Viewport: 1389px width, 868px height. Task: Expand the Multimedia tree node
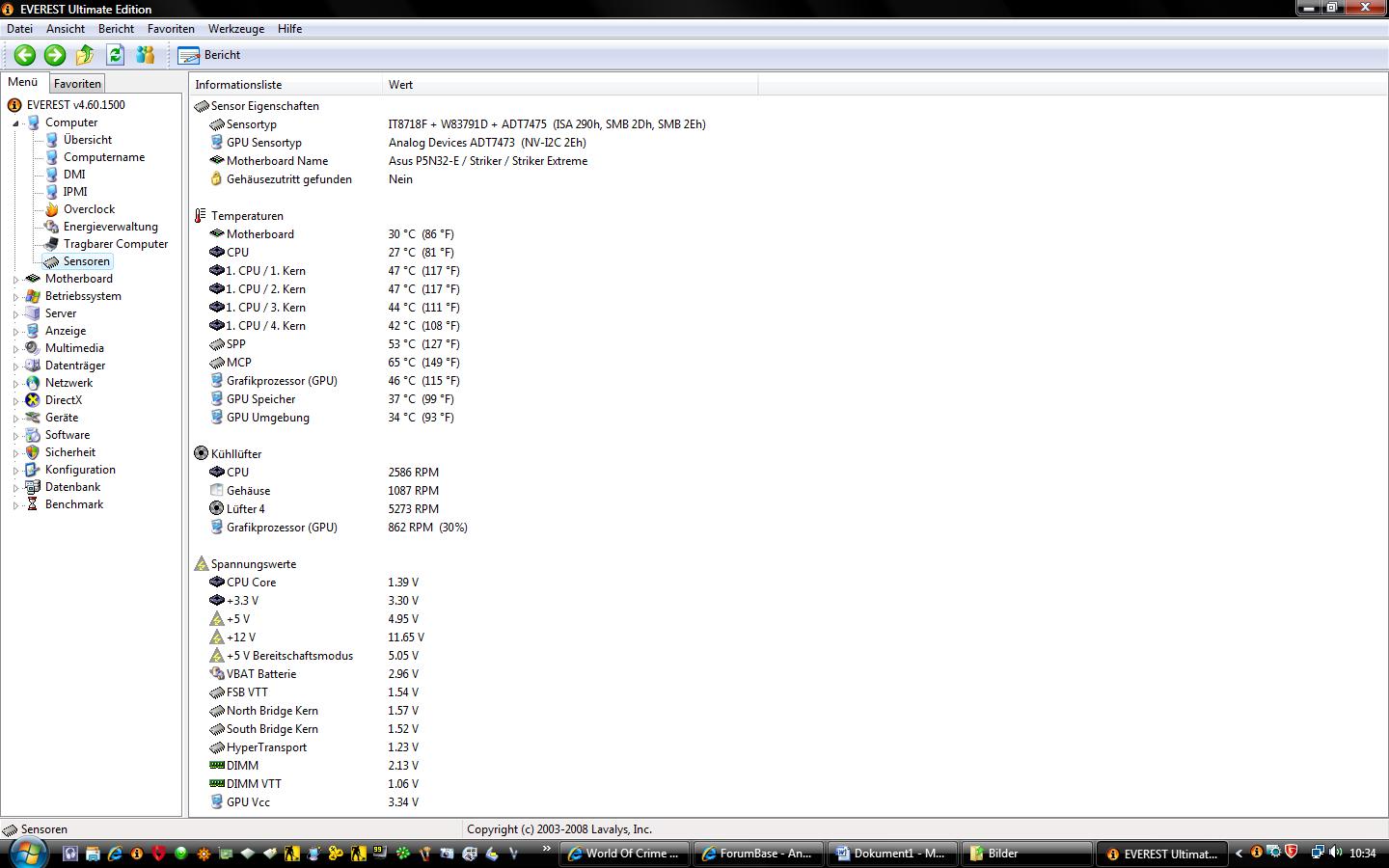pos(15,349)
